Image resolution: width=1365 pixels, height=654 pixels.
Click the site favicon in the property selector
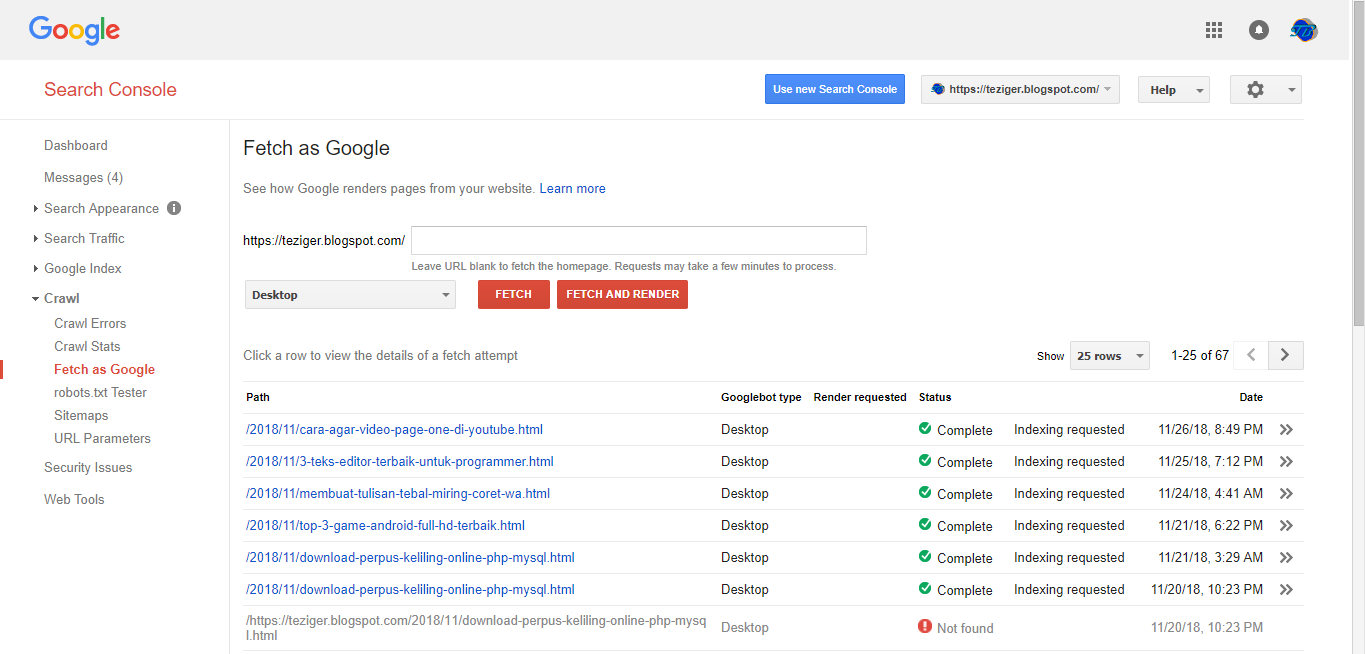point(938,89)
